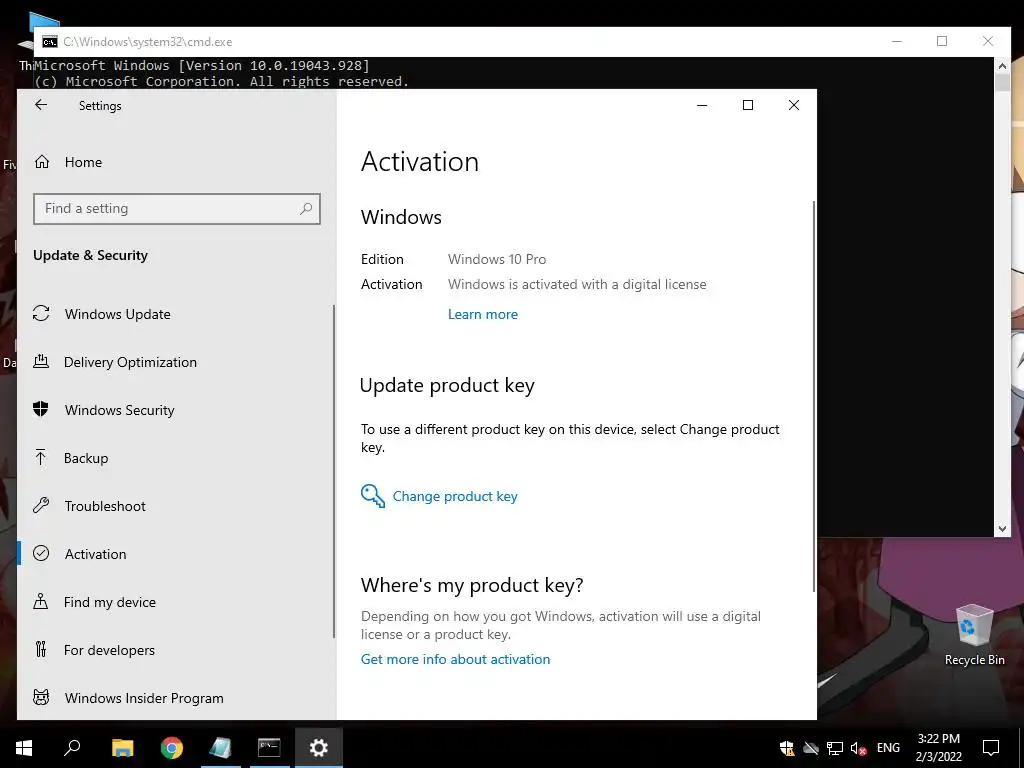Maximize the Settings window

coord(748,105)
